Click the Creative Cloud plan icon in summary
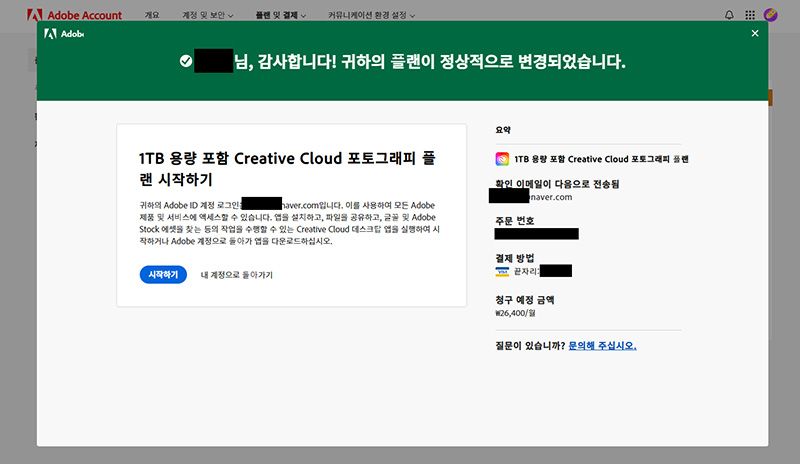Image resolution: width=800 pixels, height=464 pixels. tap(502, 159)
